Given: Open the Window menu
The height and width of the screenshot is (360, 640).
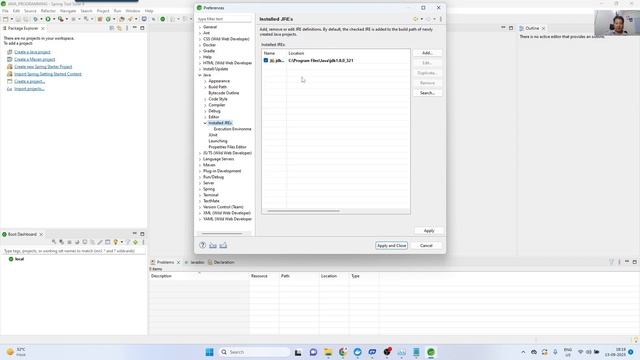Looking at the screenshot, I should (x=133, y=11).
